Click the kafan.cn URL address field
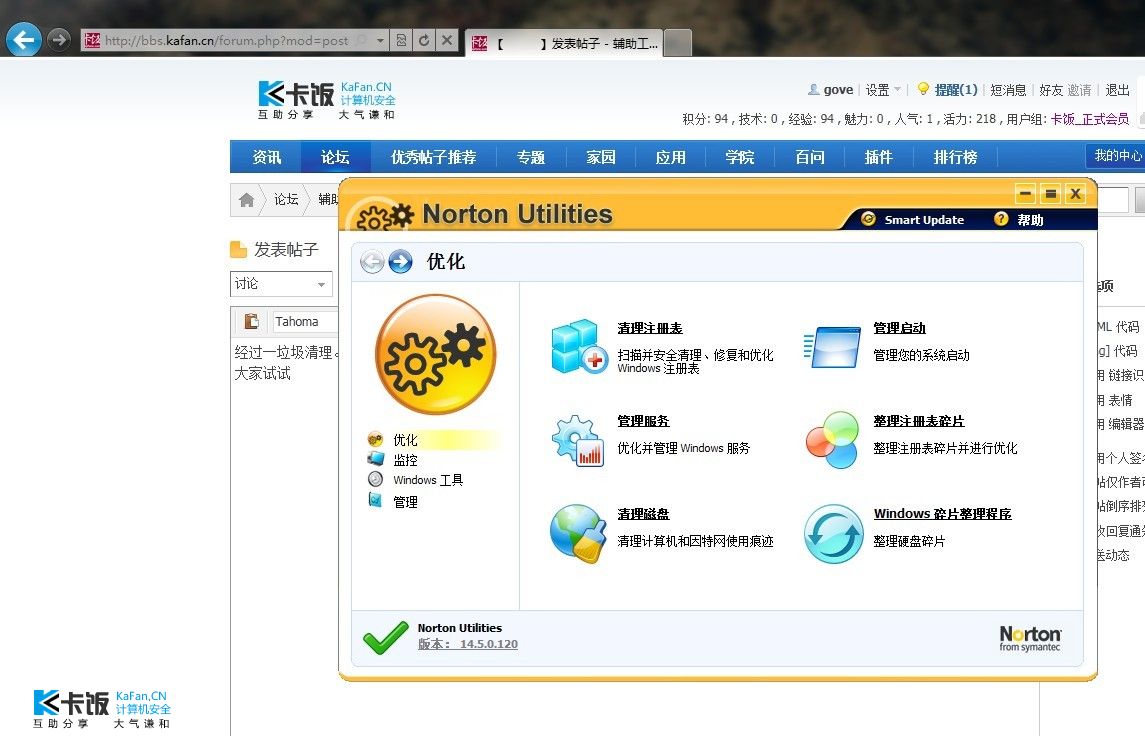 226,41
